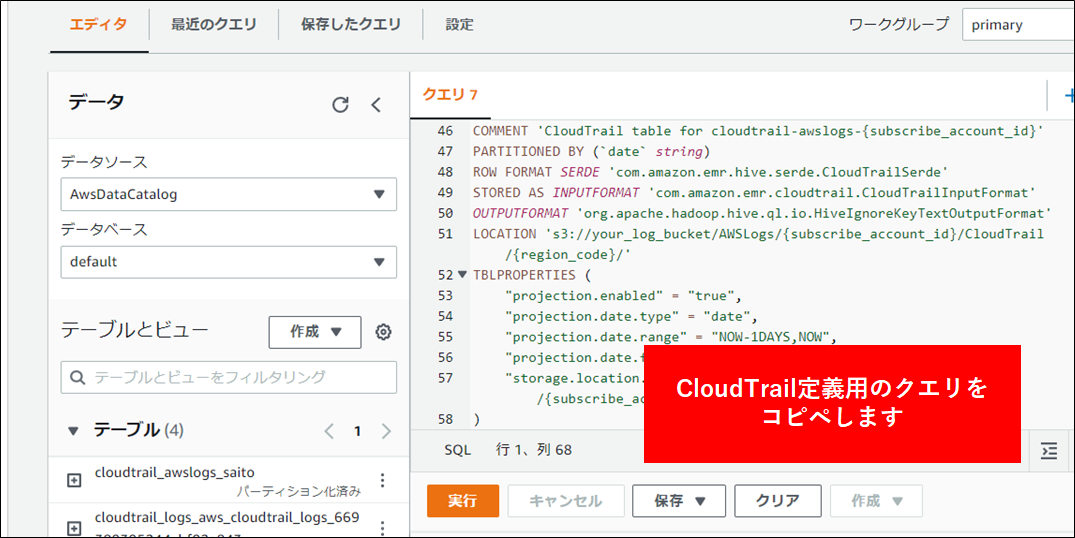Expand cloudtrail_logs_aws_cloudtrail_logs table plus icon

73,527
